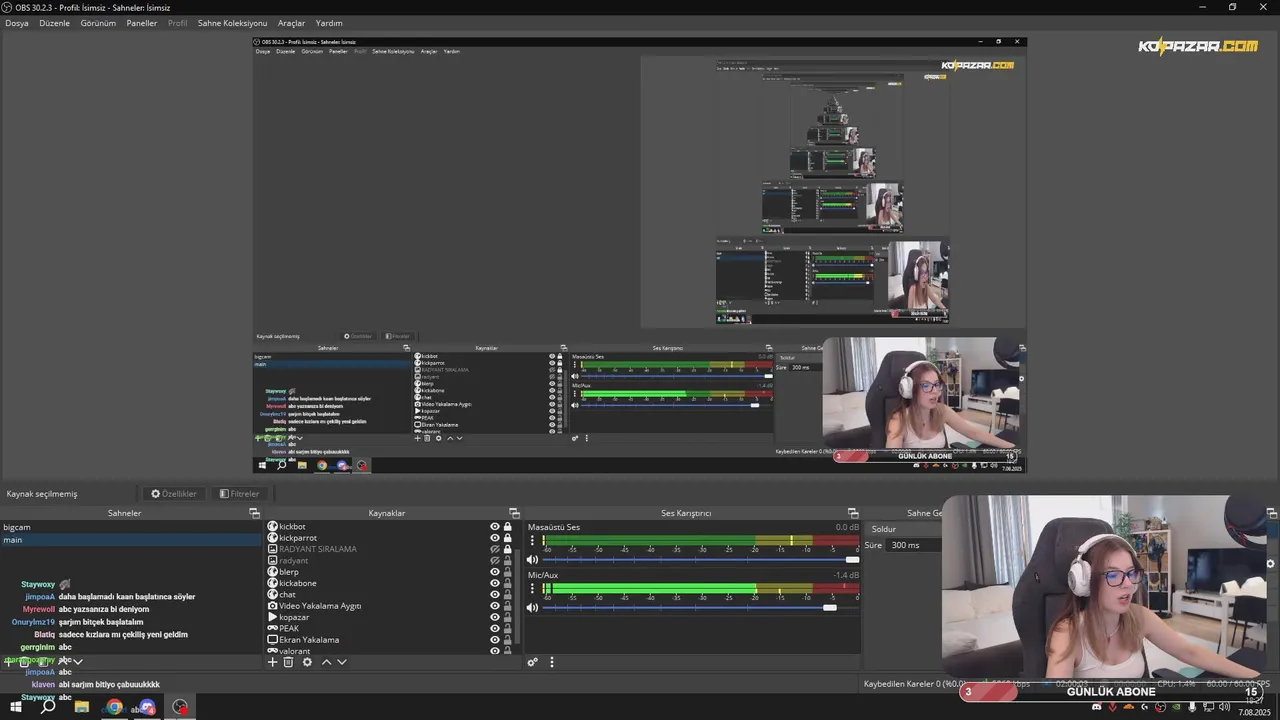Open the Sahne Koleksiyonu menu
The width and height of the screenshot is (1280, 720).
point(232,23)
